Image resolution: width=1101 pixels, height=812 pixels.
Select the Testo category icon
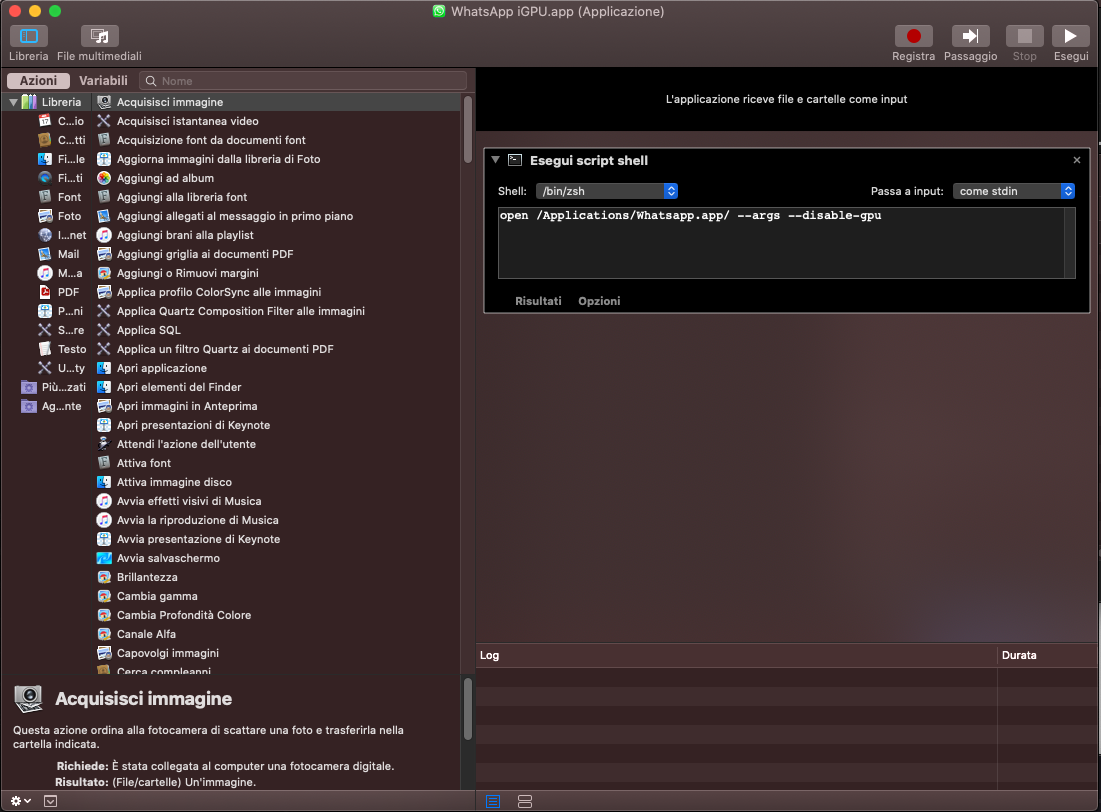pyautogui.click(x=45, y=348)
